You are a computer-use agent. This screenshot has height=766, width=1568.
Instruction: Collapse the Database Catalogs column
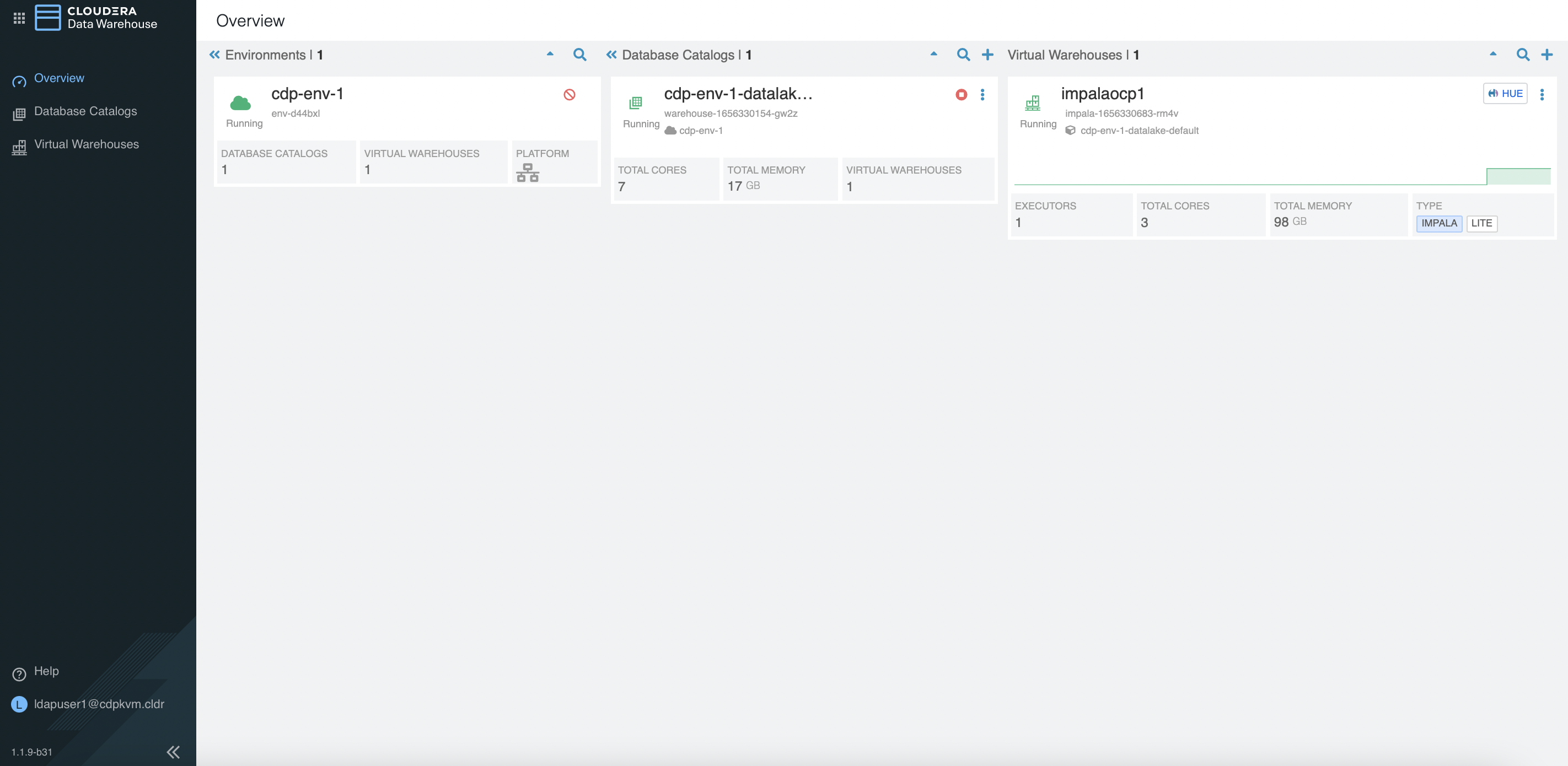[x=611, y=55]
